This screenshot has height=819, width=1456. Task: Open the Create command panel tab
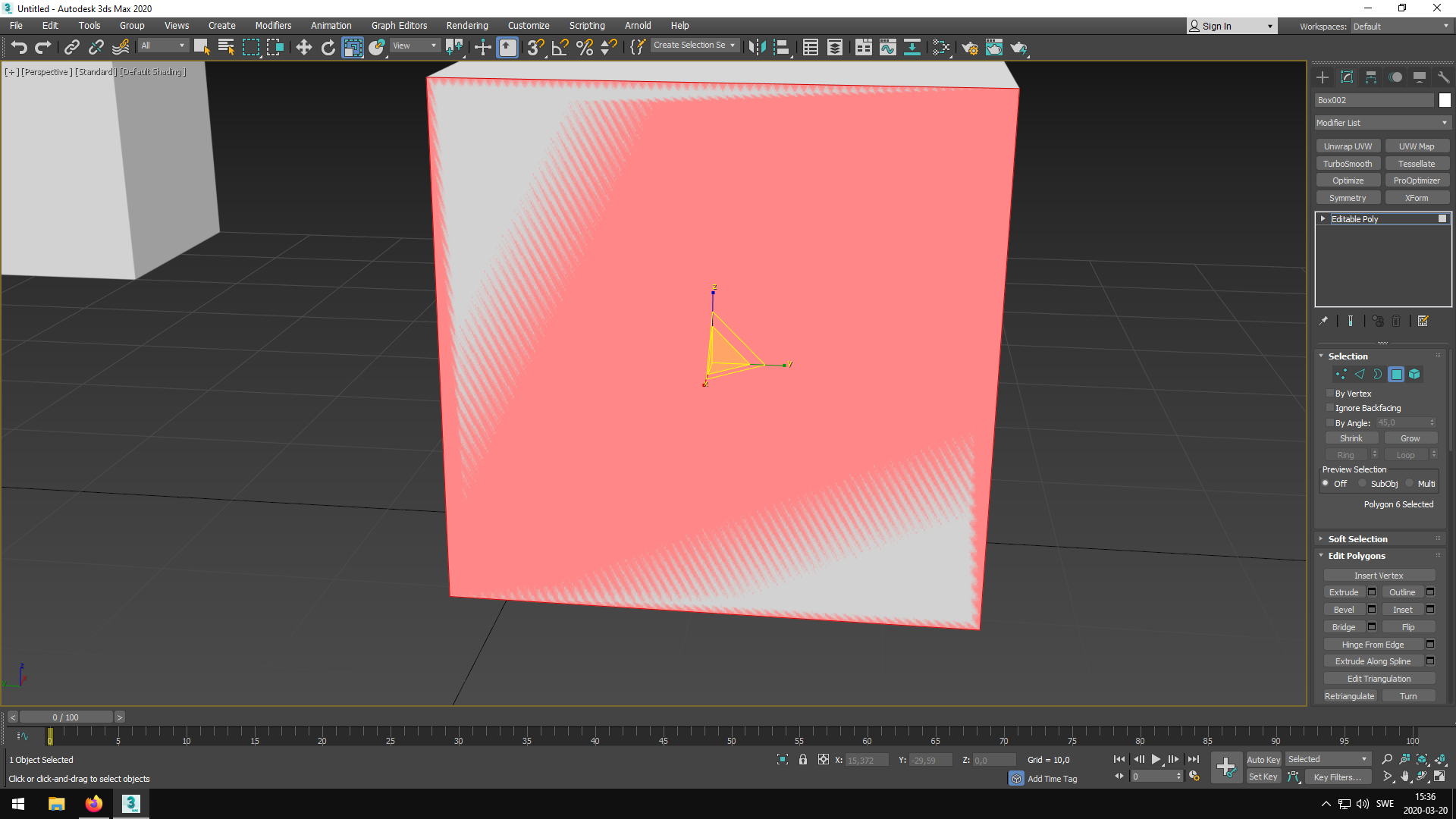(x=1323, y=77)
